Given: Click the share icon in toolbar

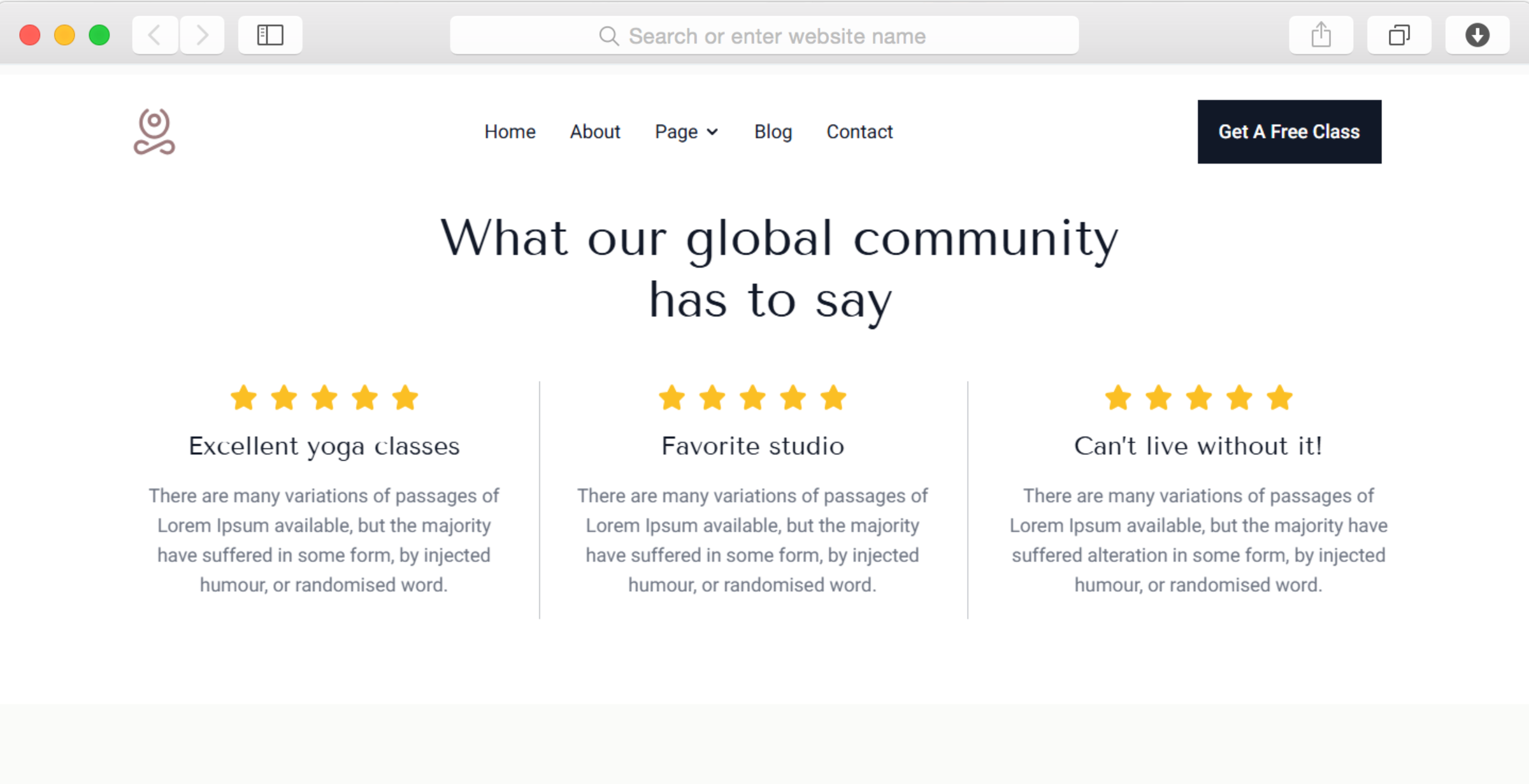Looking at the screenshot, I should (x=1321, y=35).
